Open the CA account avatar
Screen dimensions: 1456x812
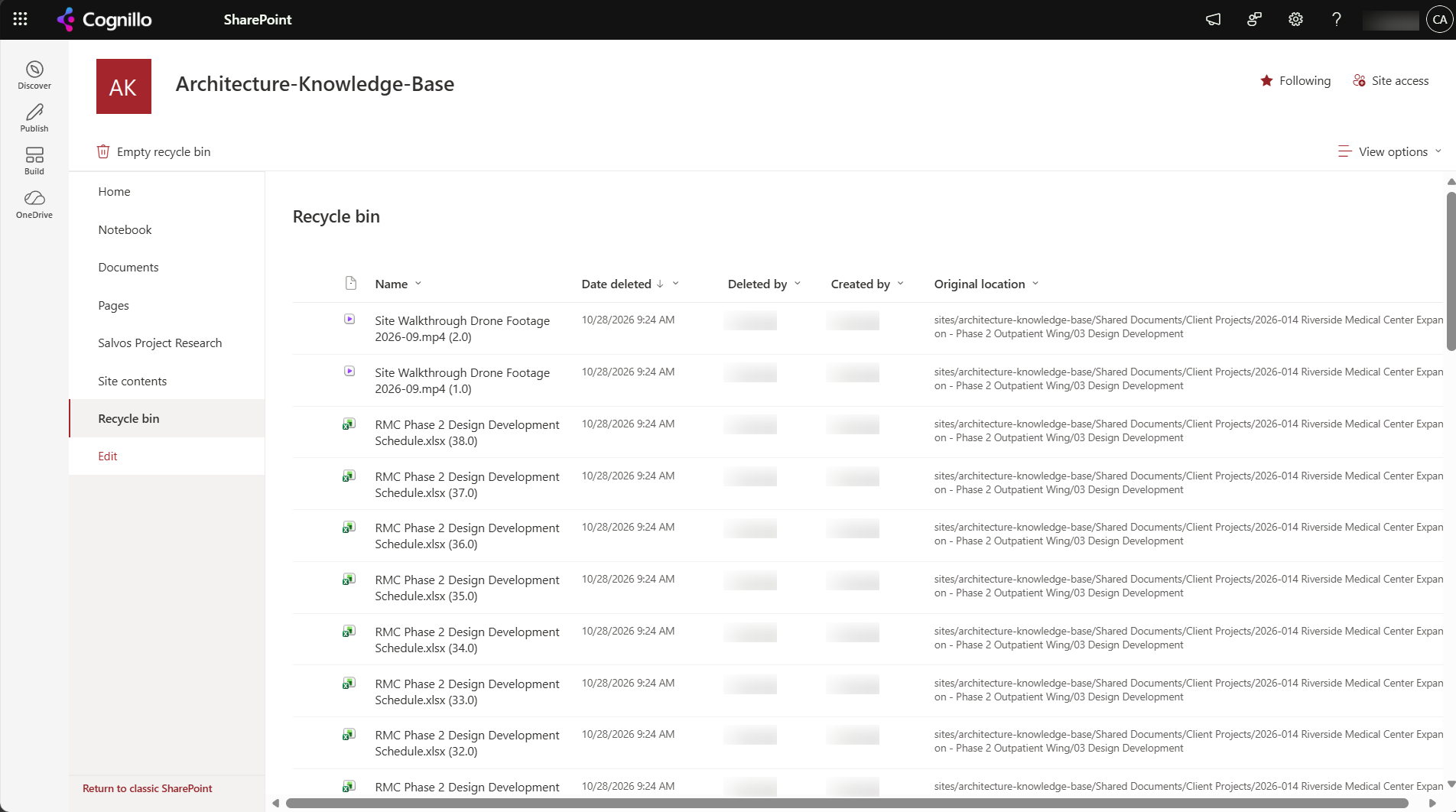(x=1440, y=19)
